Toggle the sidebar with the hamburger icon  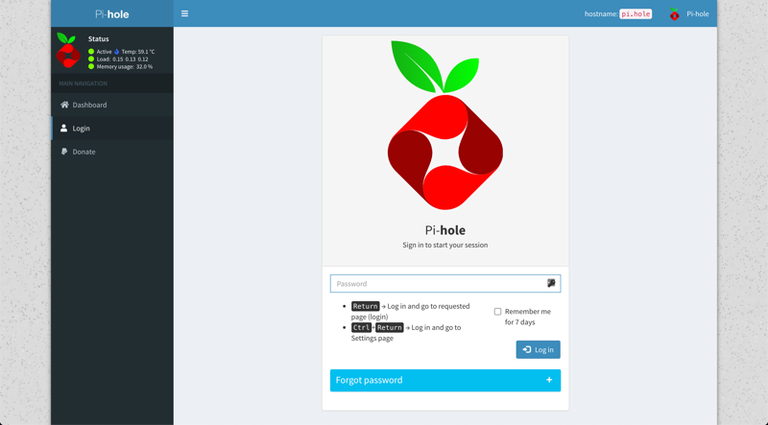click(185, 14)
